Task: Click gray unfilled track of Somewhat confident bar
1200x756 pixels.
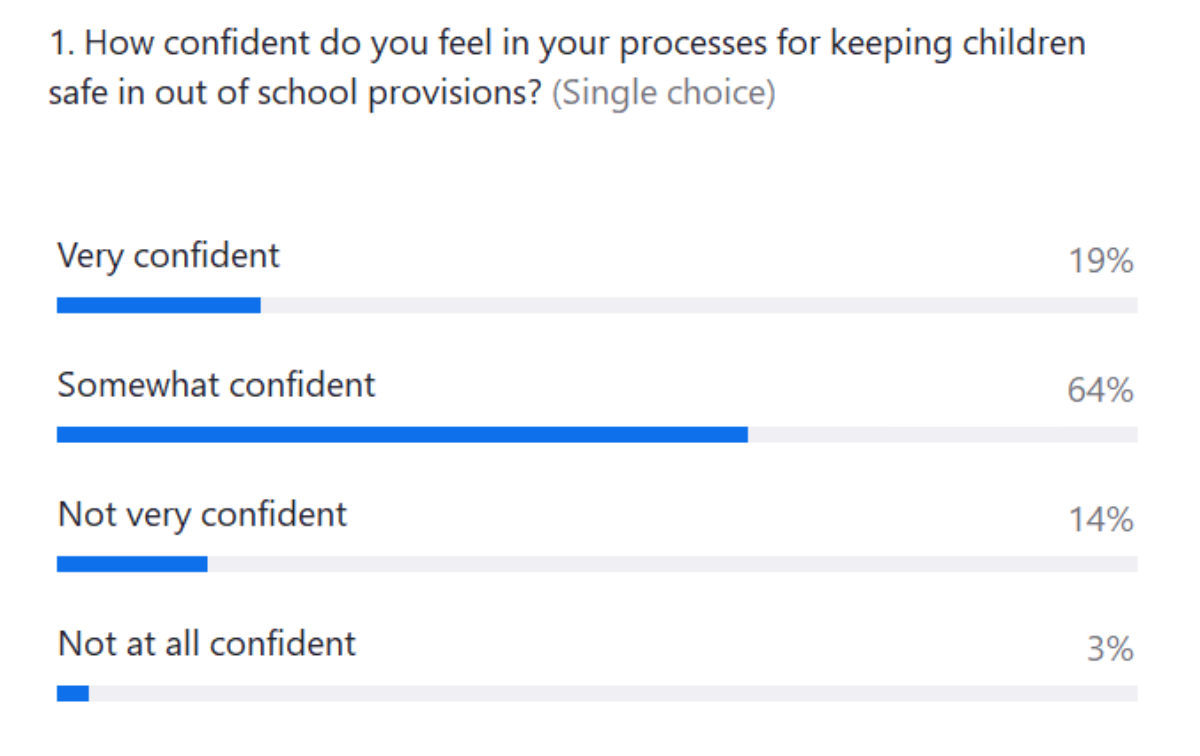Action: (940, 435)
